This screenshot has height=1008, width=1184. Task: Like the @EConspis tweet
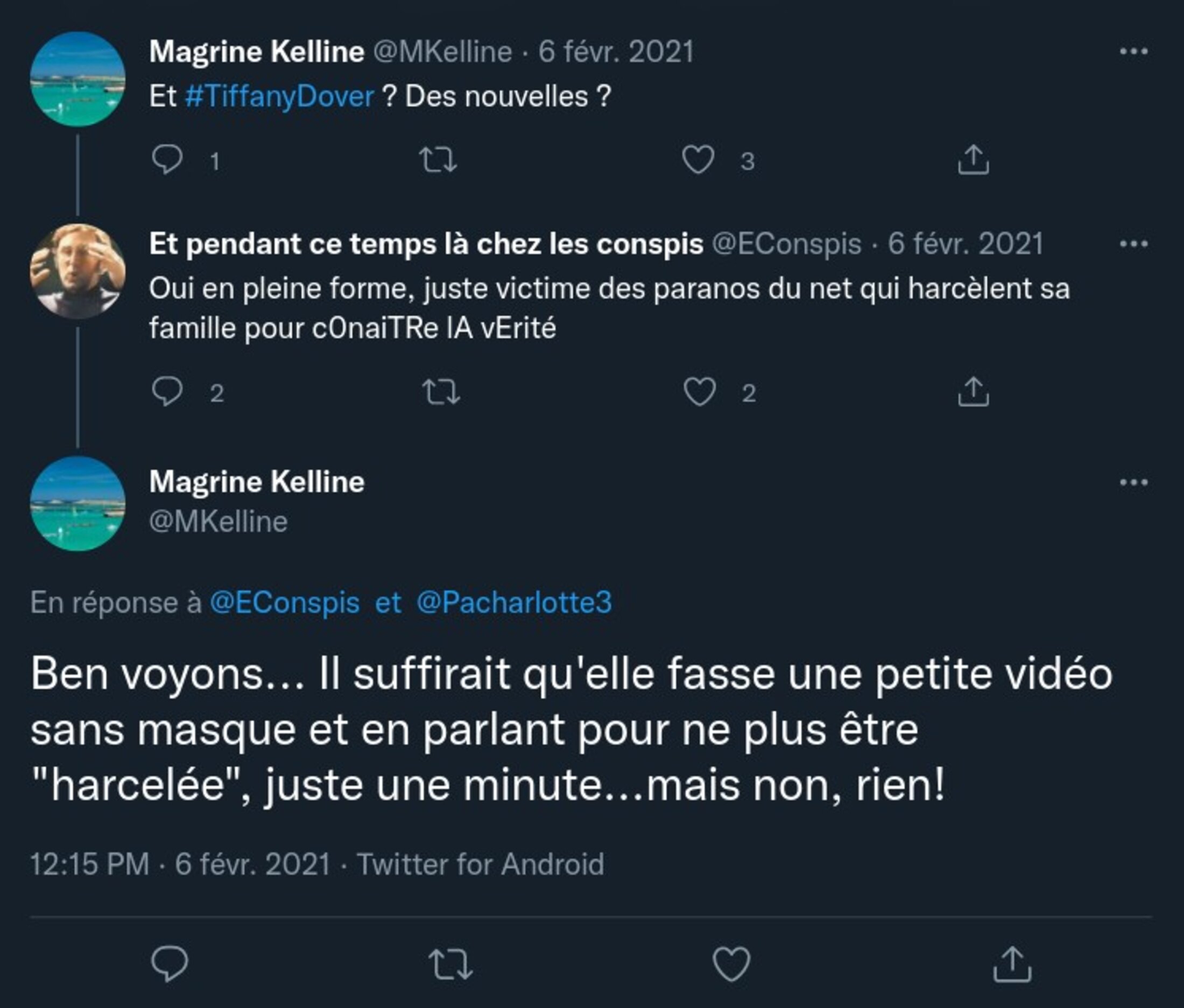tap(700, 392)
